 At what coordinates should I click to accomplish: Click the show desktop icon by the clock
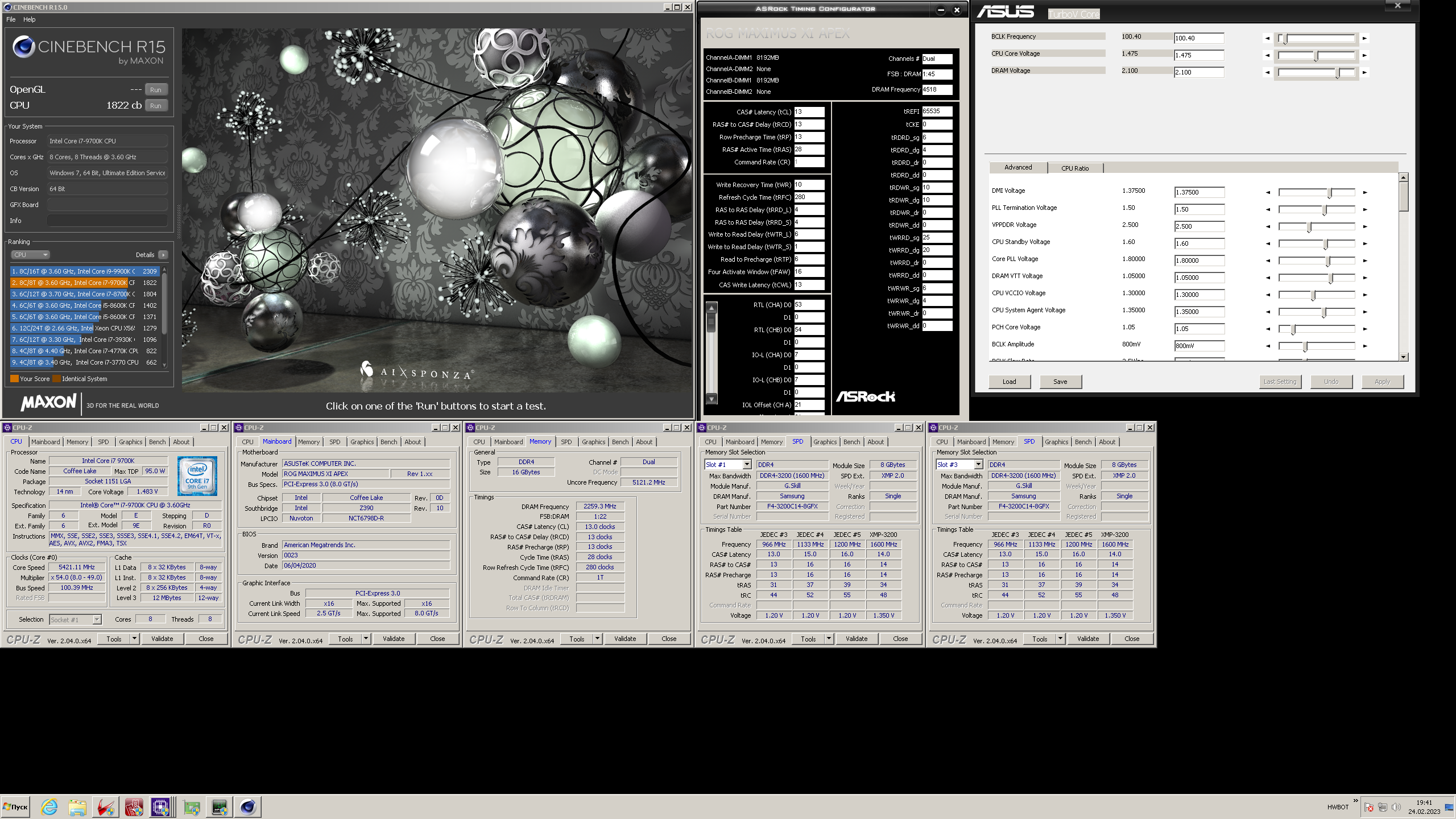pos(1449,807)
